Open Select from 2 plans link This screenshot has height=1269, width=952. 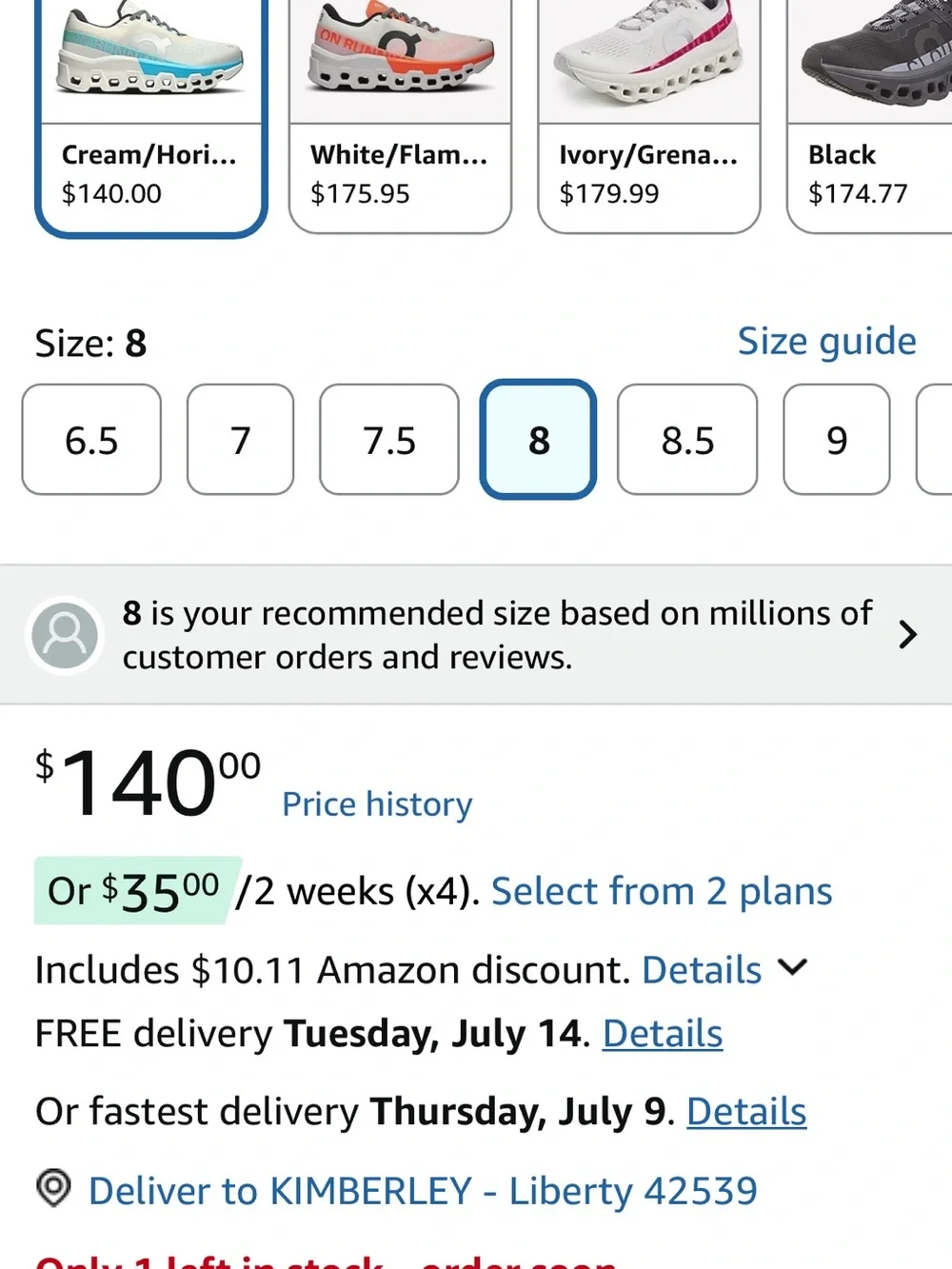point(662,892)
